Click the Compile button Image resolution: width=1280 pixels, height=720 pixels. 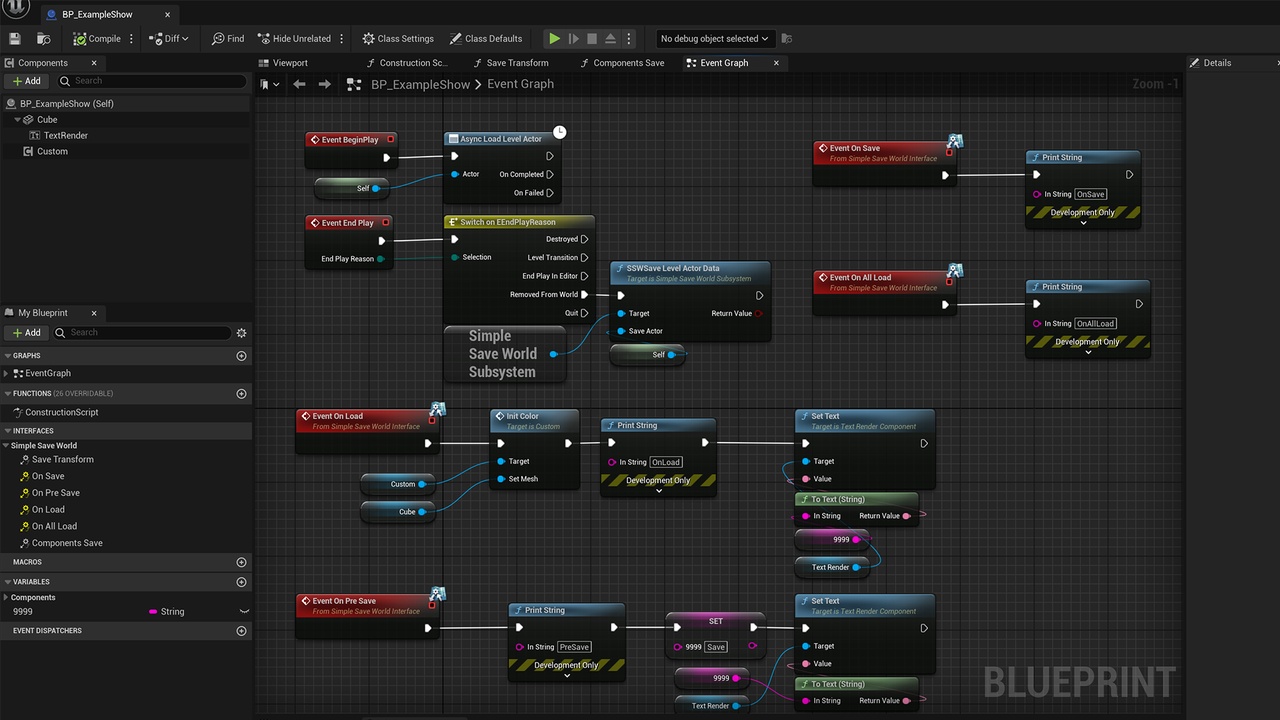[97, 39]
